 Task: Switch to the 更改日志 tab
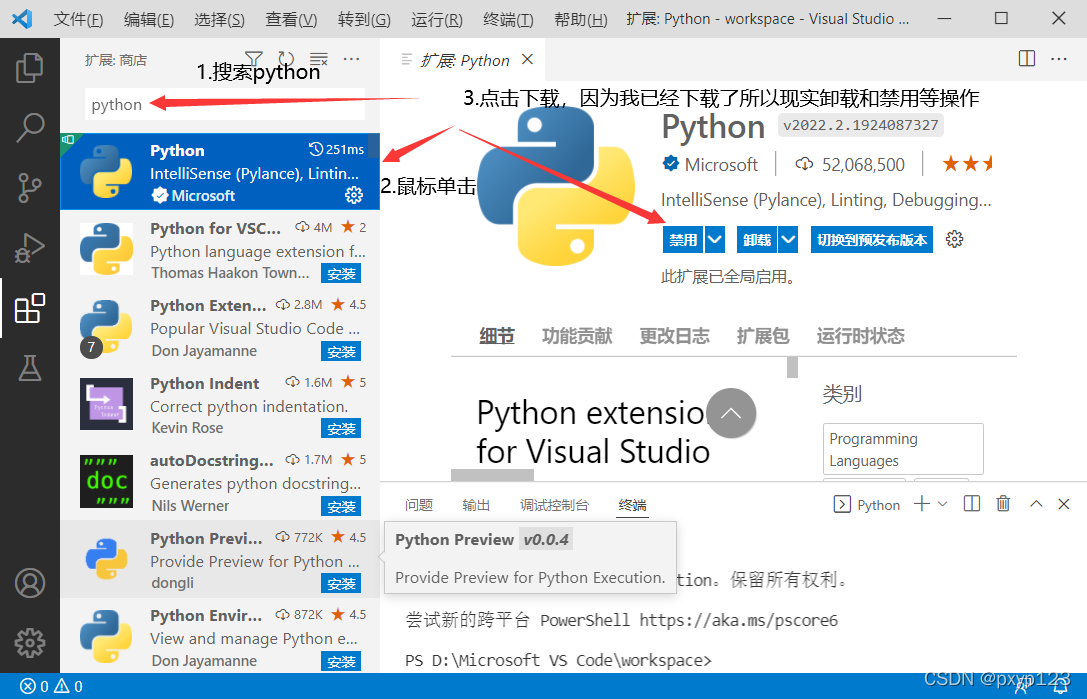click(x=674, y=336)
